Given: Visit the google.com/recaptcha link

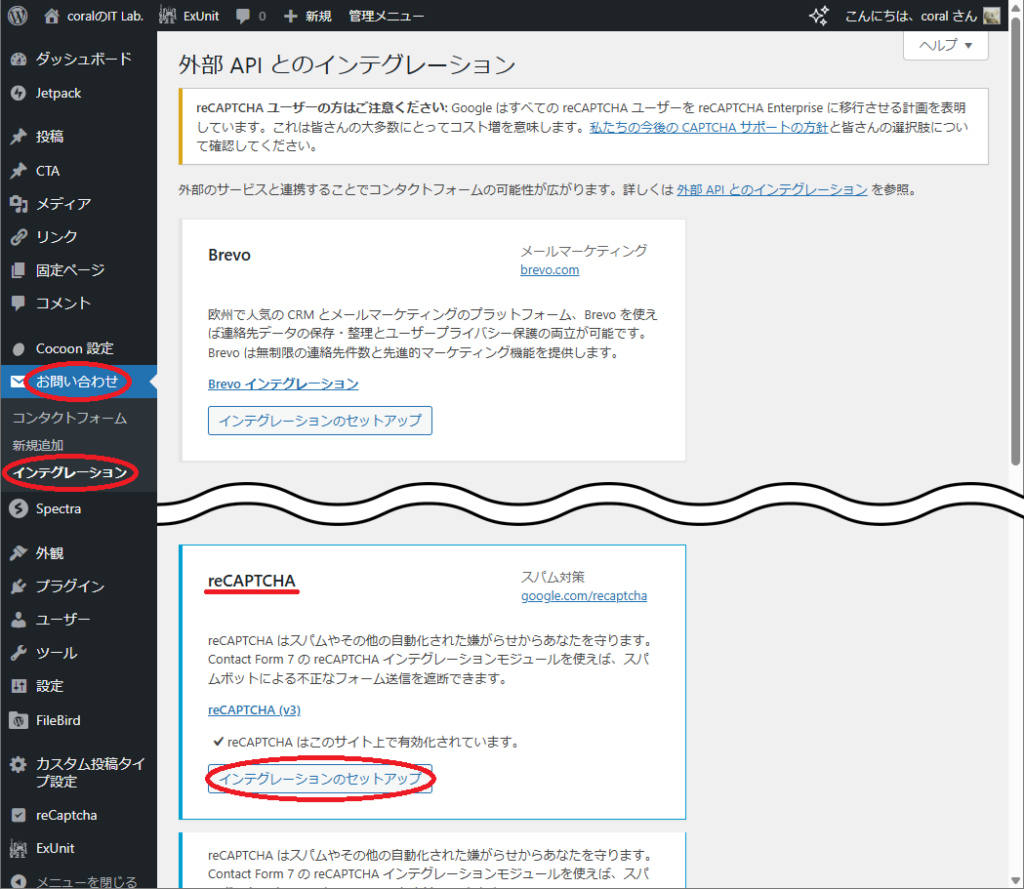Looking at the screenshot, I should pyautogui.click(x=584, y=596).
